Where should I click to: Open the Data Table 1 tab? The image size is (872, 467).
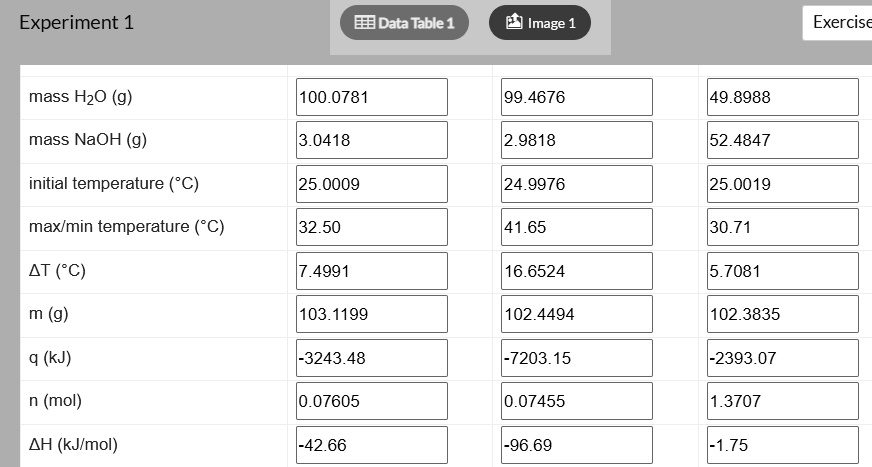point(404,23)
